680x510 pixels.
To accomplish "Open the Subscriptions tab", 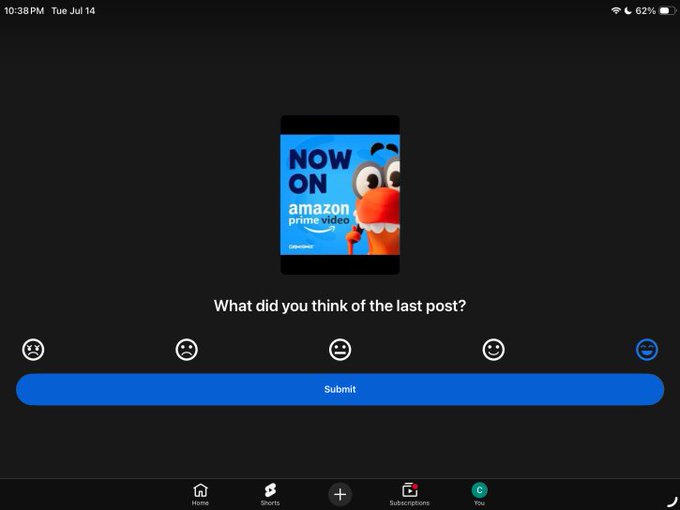I will pyautogui.click(x=409, y=494).
